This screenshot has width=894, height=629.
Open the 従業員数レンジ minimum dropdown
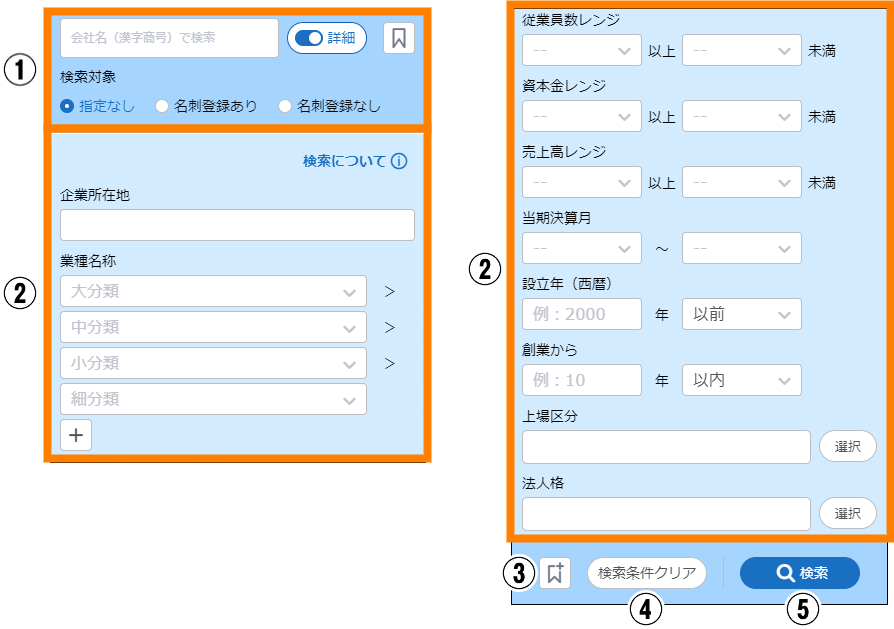pos(581,49)
